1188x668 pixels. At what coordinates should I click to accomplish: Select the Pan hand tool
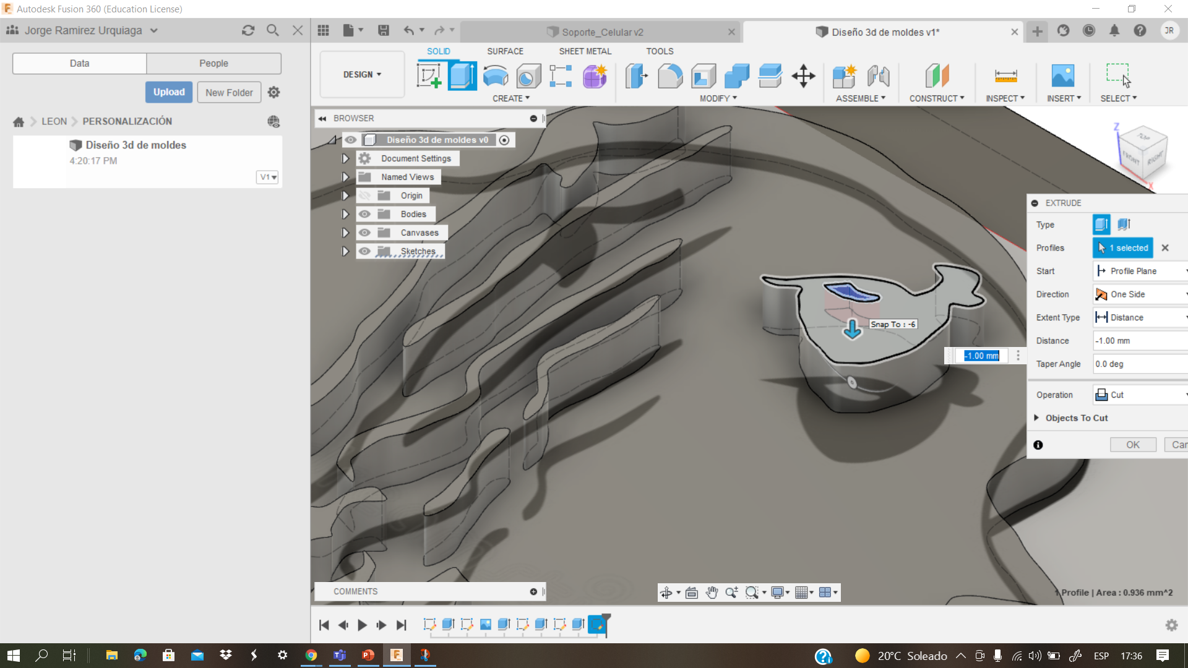coord(711,593)
